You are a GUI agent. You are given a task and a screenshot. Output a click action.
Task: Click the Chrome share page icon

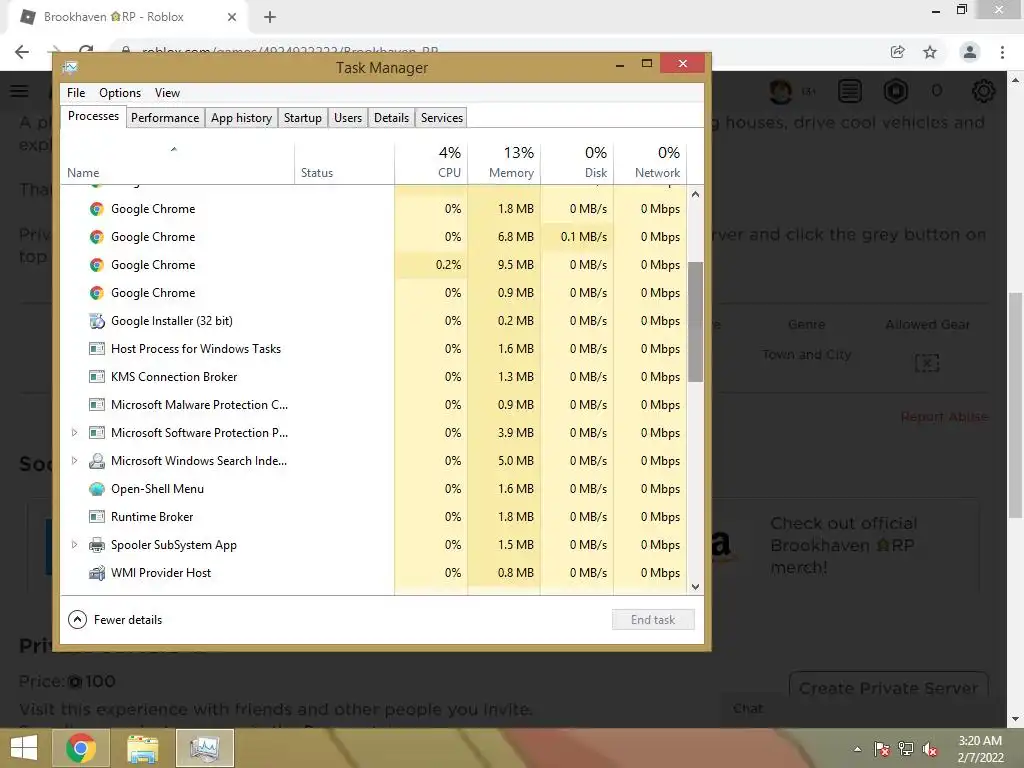click(x=897, y=52)
